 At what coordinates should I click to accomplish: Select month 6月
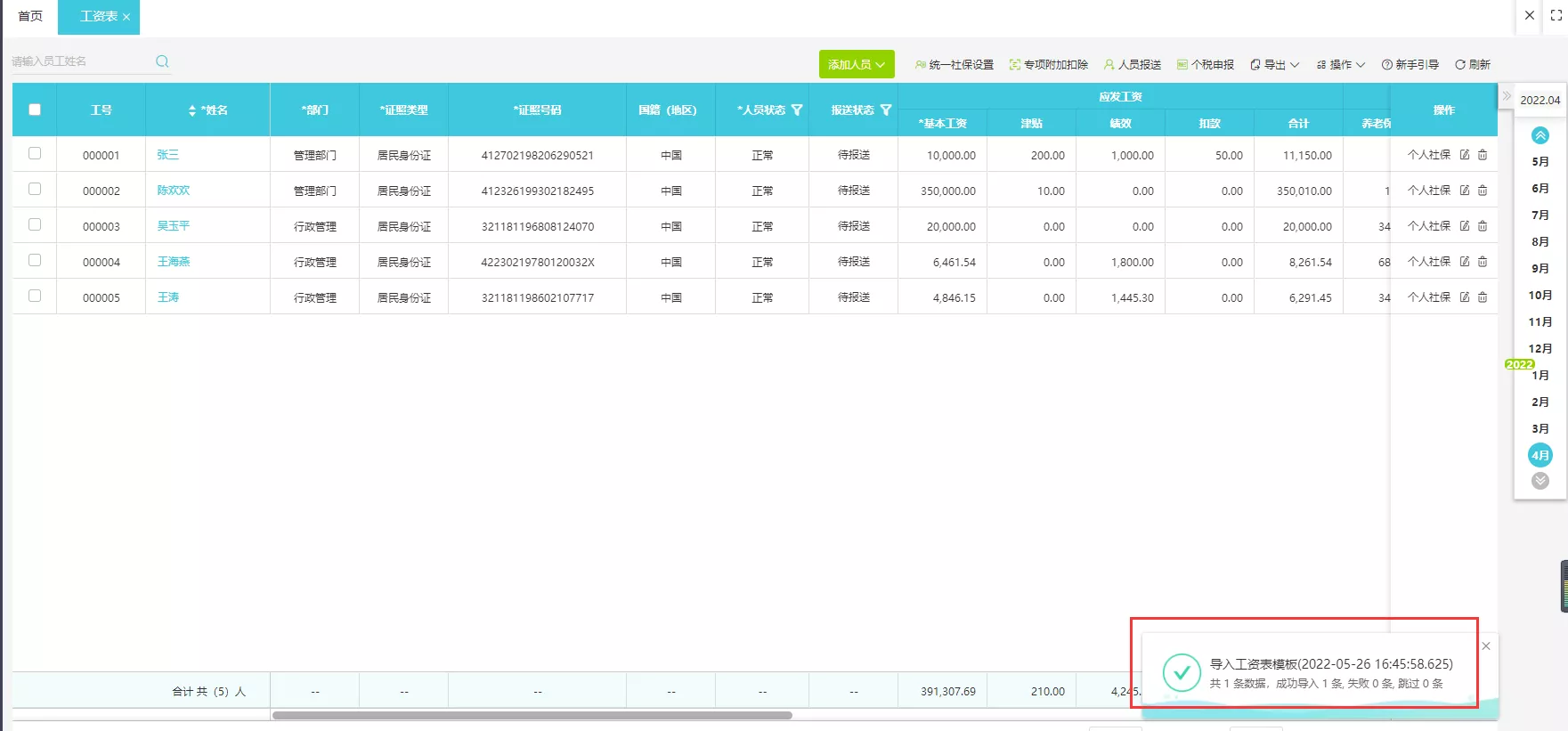coord(1540,189)
